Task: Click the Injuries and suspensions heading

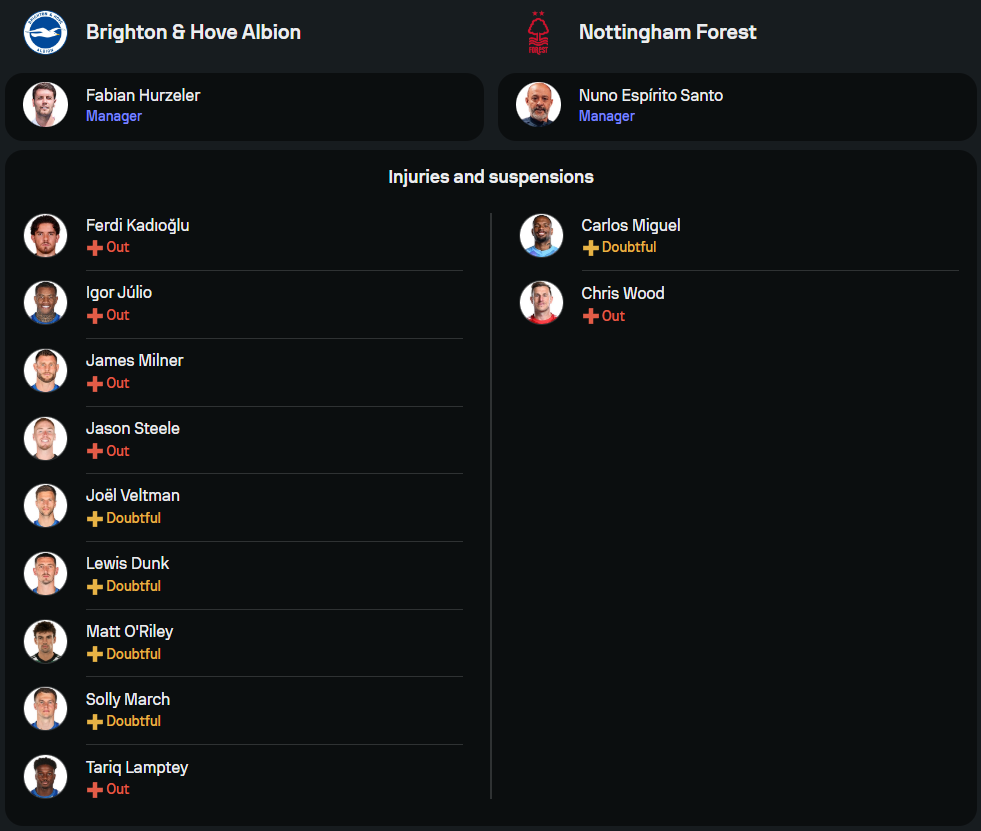Action: coord(490,177)
